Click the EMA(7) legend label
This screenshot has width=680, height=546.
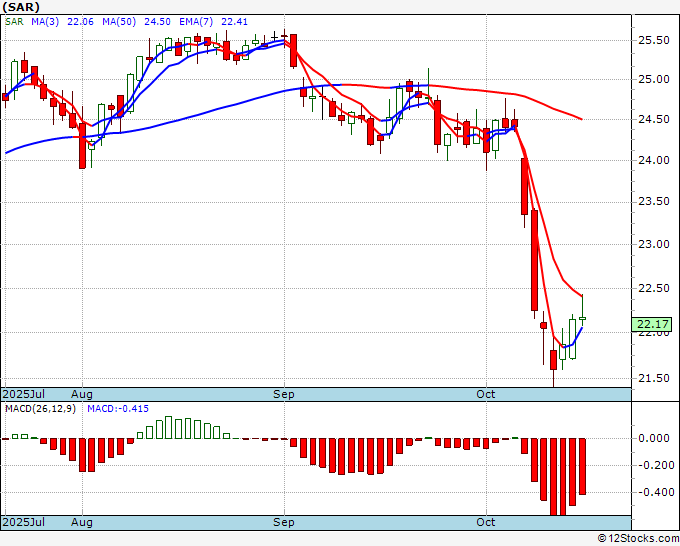(x=196, y=21)
